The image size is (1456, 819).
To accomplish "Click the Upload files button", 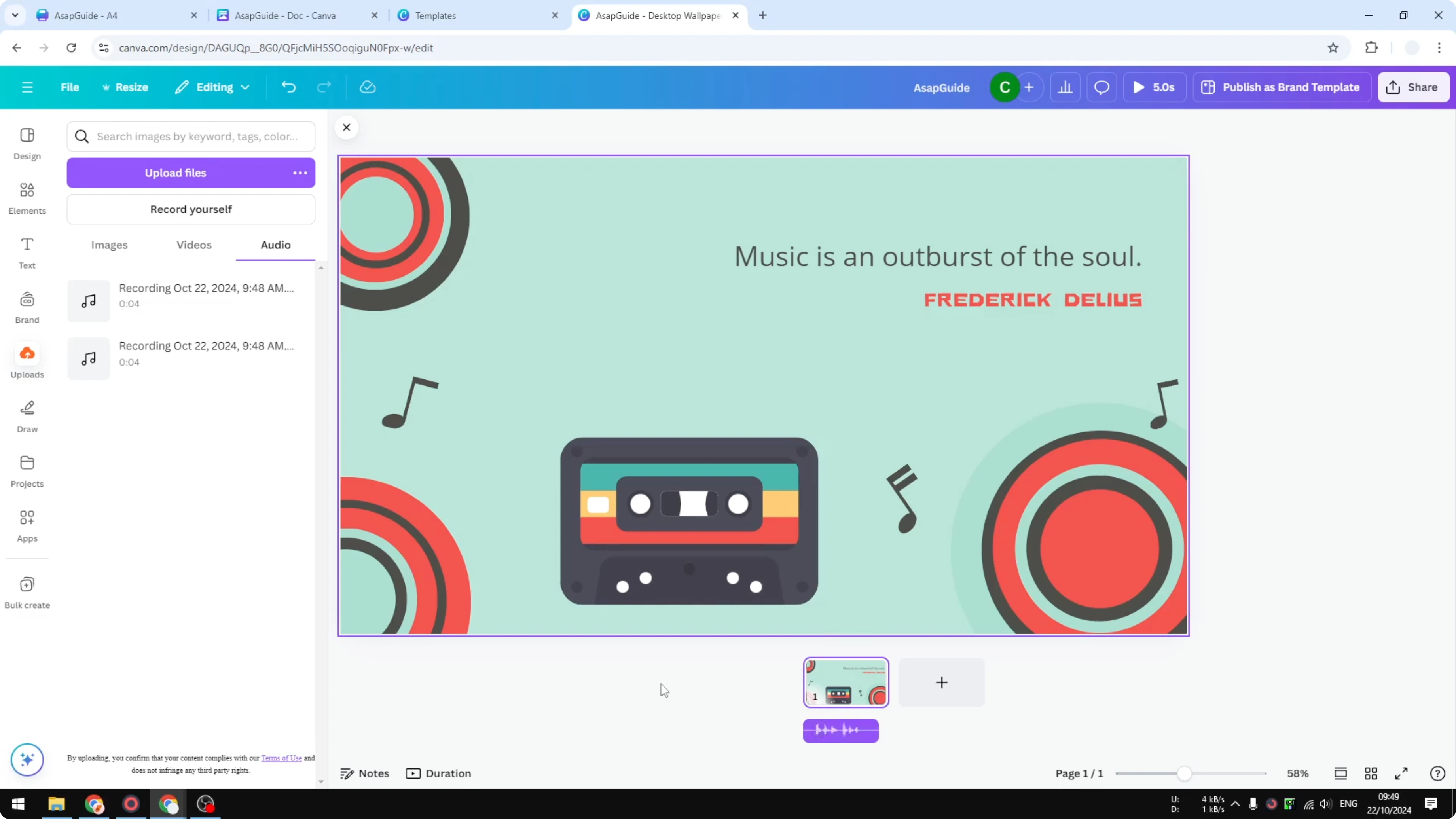I will [x=175, y=173].
